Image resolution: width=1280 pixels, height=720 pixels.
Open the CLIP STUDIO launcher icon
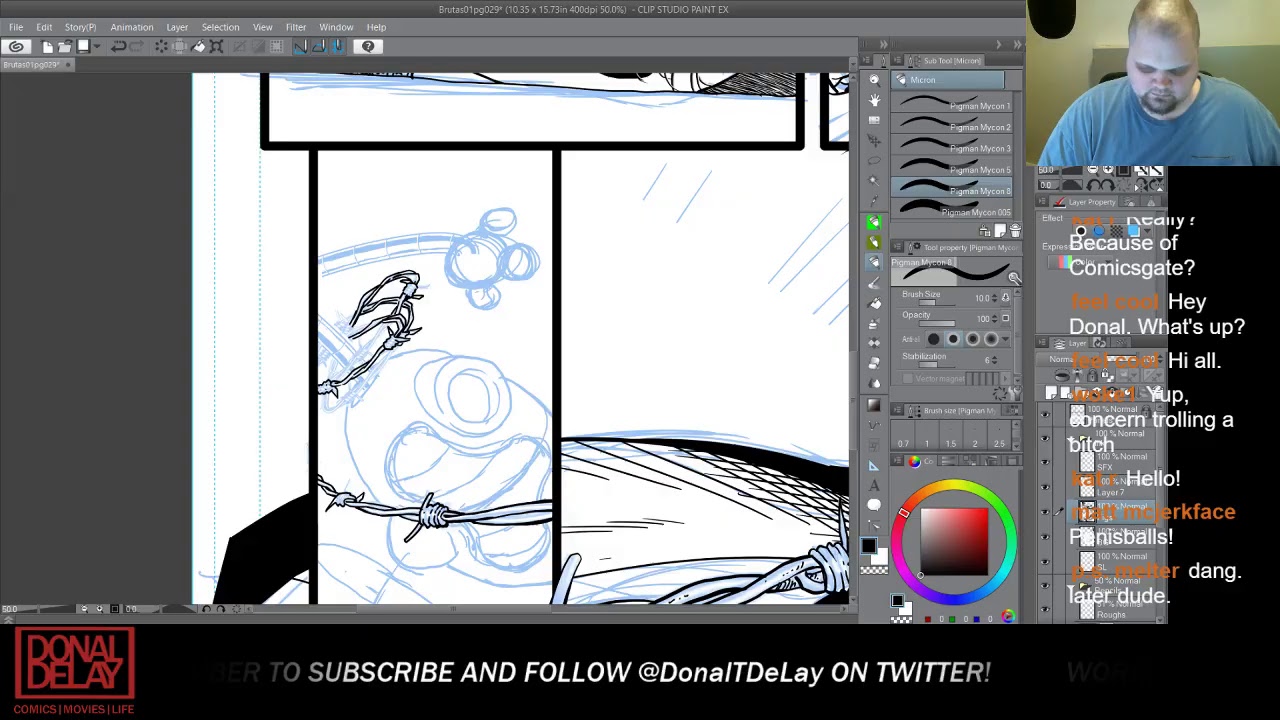click(16, 46)
